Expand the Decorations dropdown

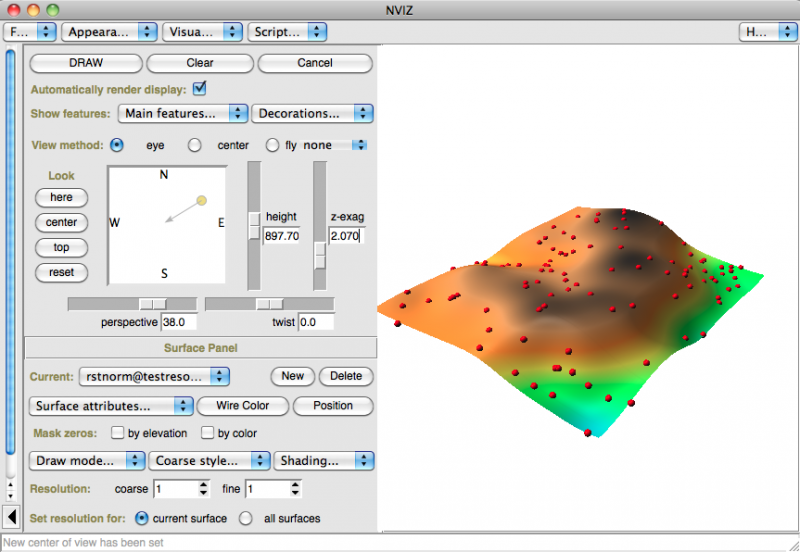coord(312,113)
